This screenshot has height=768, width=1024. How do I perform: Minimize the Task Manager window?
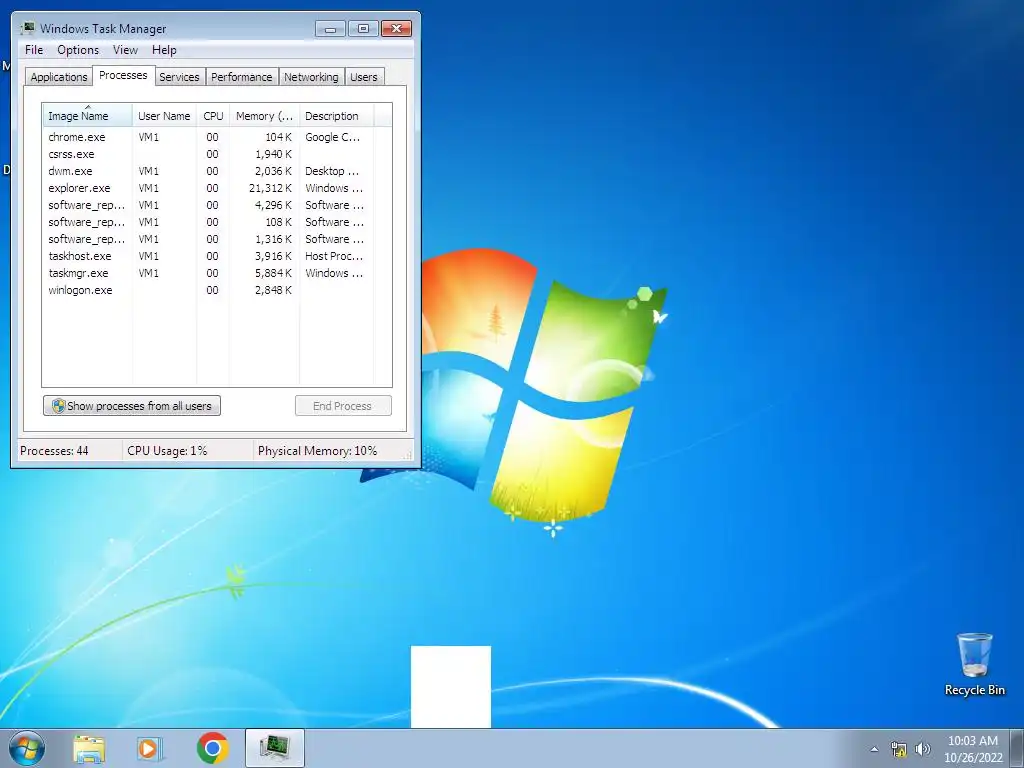pos(330,29)
